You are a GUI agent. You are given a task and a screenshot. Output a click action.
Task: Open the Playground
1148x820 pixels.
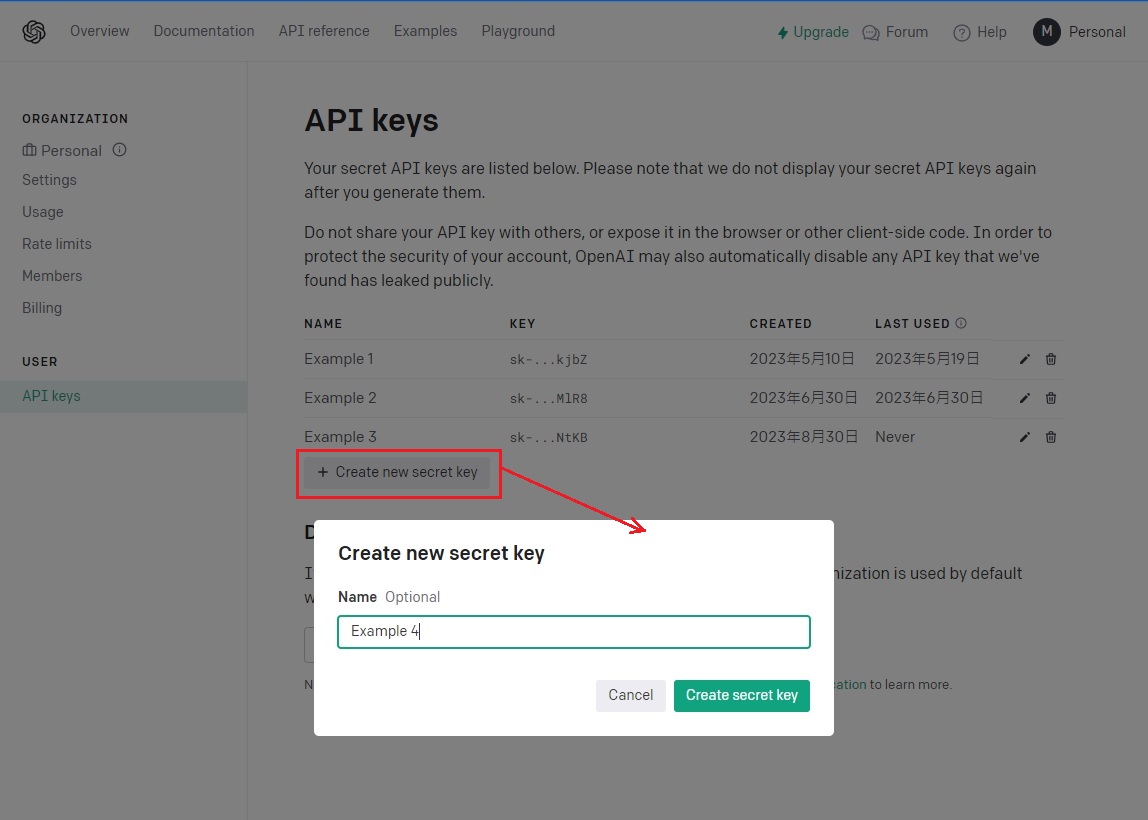[518, 31]
